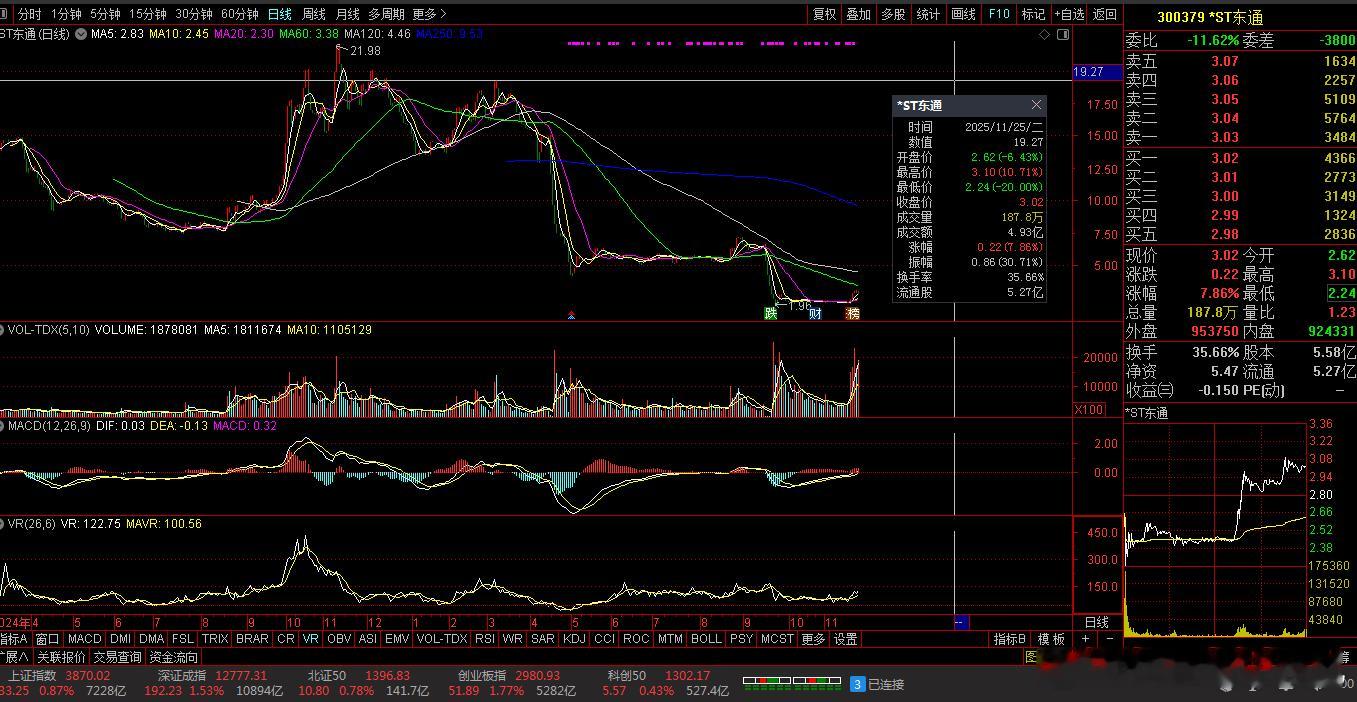Screen dimensions: 1357x702
Task: Click the 跌 marker on the chart
Action: (x=771, y=313)
